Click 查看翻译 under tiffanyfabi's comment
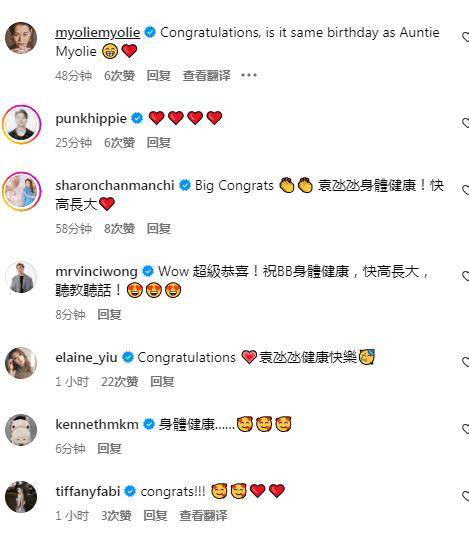 (203, 515)
